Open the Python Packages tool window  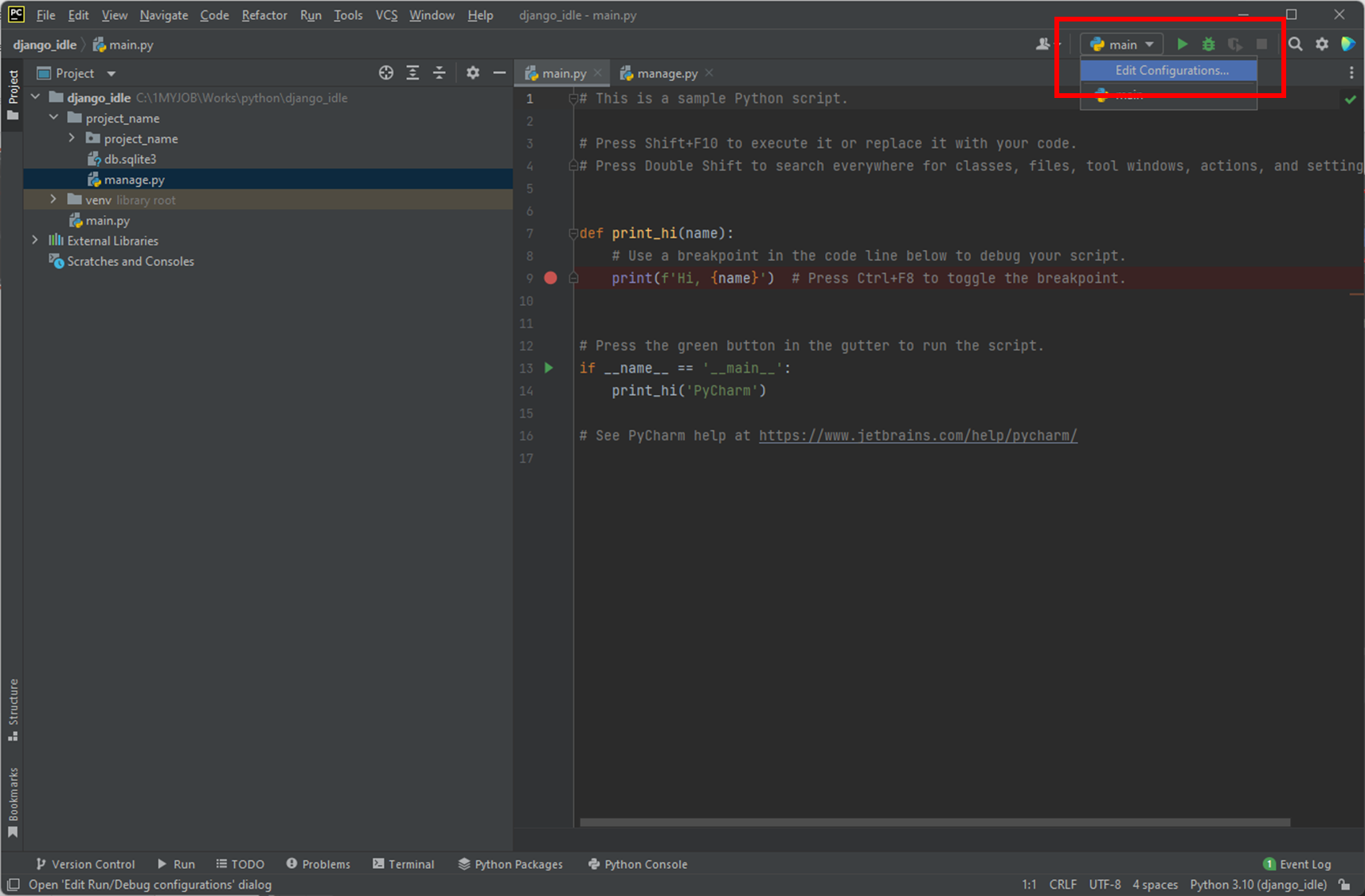(510, 864)
